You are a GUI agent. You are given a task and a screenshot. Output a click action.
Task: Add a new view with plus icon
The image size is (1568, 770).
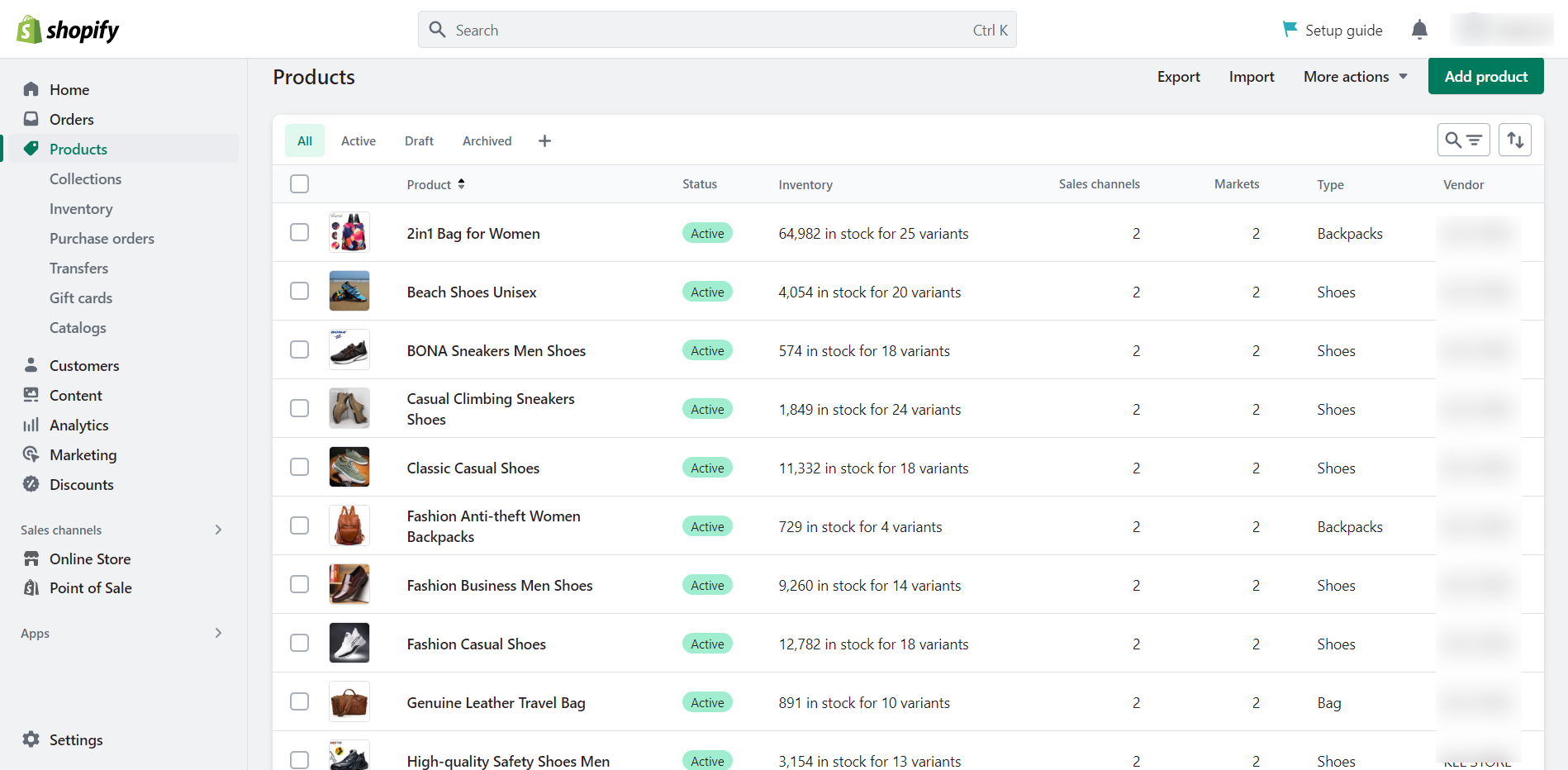[544, 141]
